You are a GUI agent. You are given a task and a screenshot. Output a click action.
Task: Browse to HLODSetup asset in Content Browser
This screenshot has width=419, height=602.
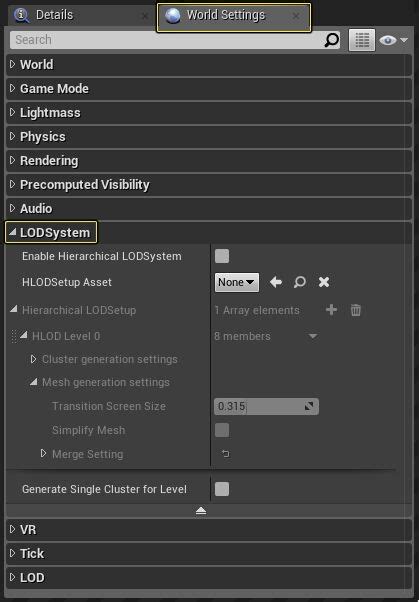[300, 282]
